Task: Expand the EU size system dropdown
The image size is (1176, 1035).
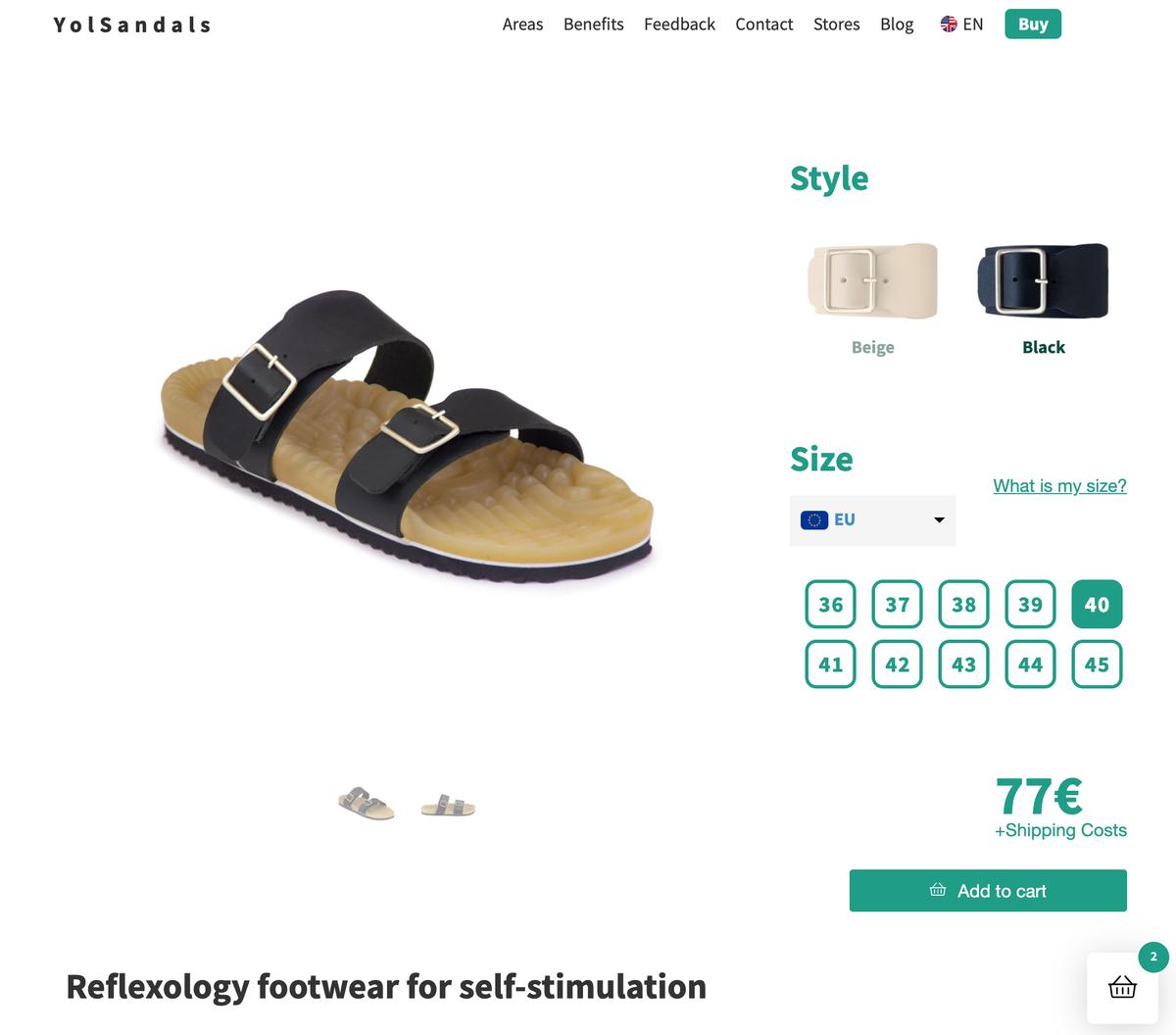Action: coord(872,520)
